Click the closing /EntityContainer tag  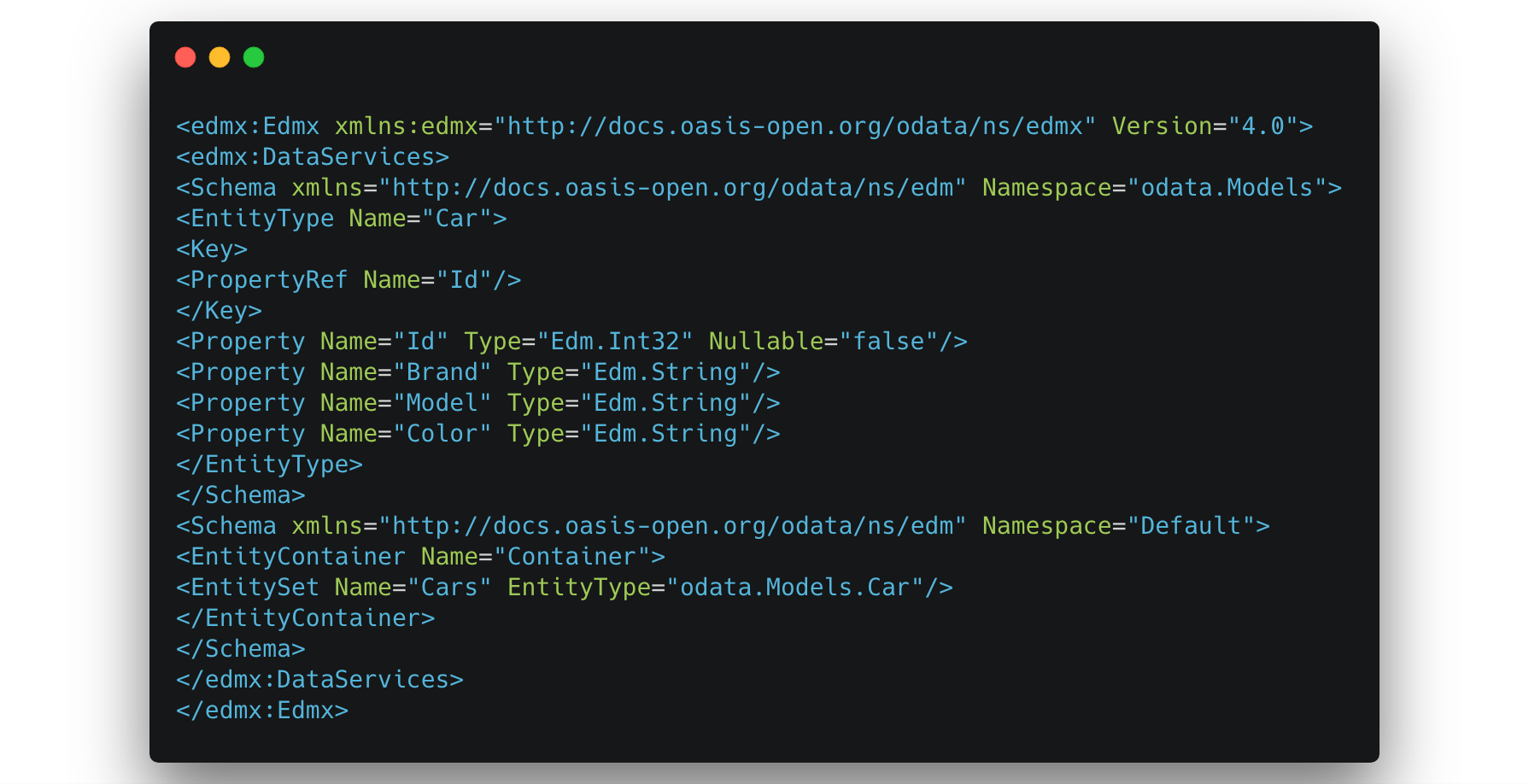point(306,618)
